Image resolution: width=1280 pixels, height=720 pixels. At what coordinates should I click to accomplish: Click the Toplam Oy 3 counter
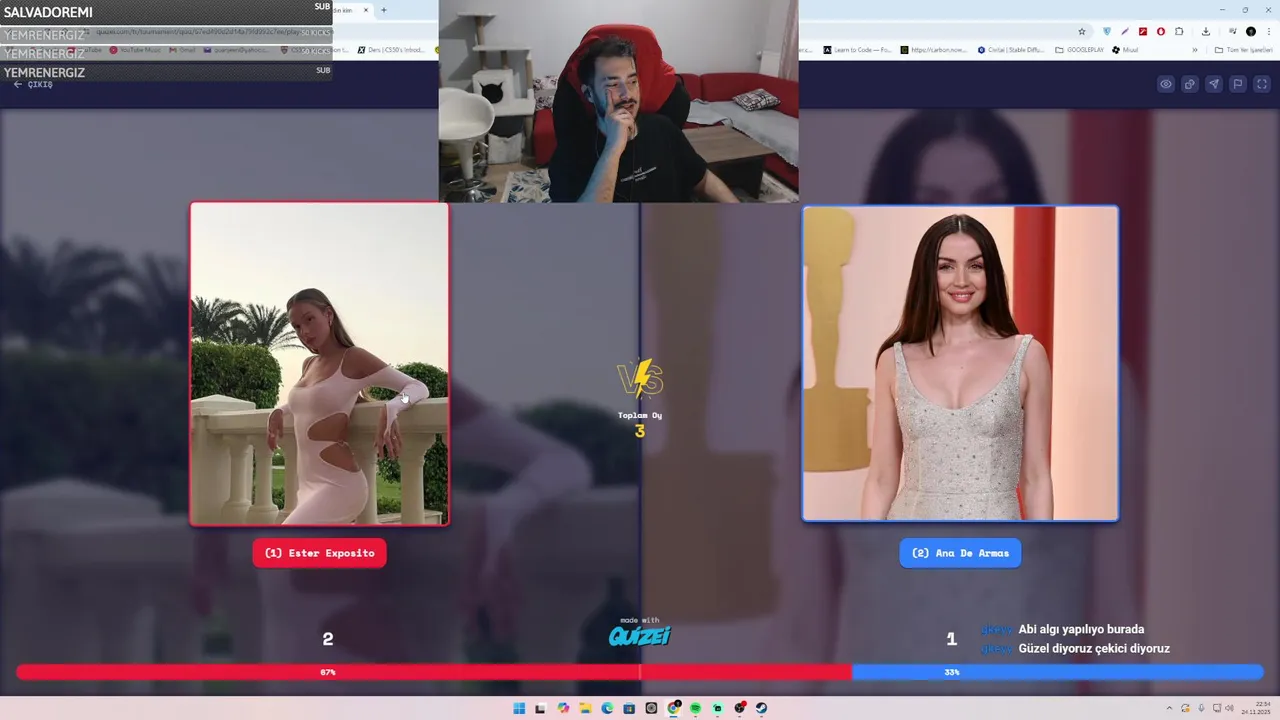click(640, 424)
